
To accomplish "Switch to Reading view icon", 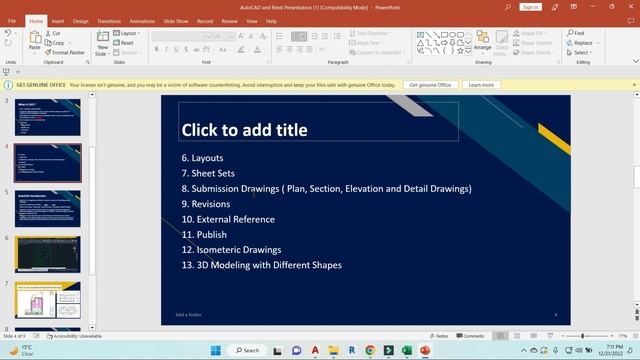I will coord(533,336).
